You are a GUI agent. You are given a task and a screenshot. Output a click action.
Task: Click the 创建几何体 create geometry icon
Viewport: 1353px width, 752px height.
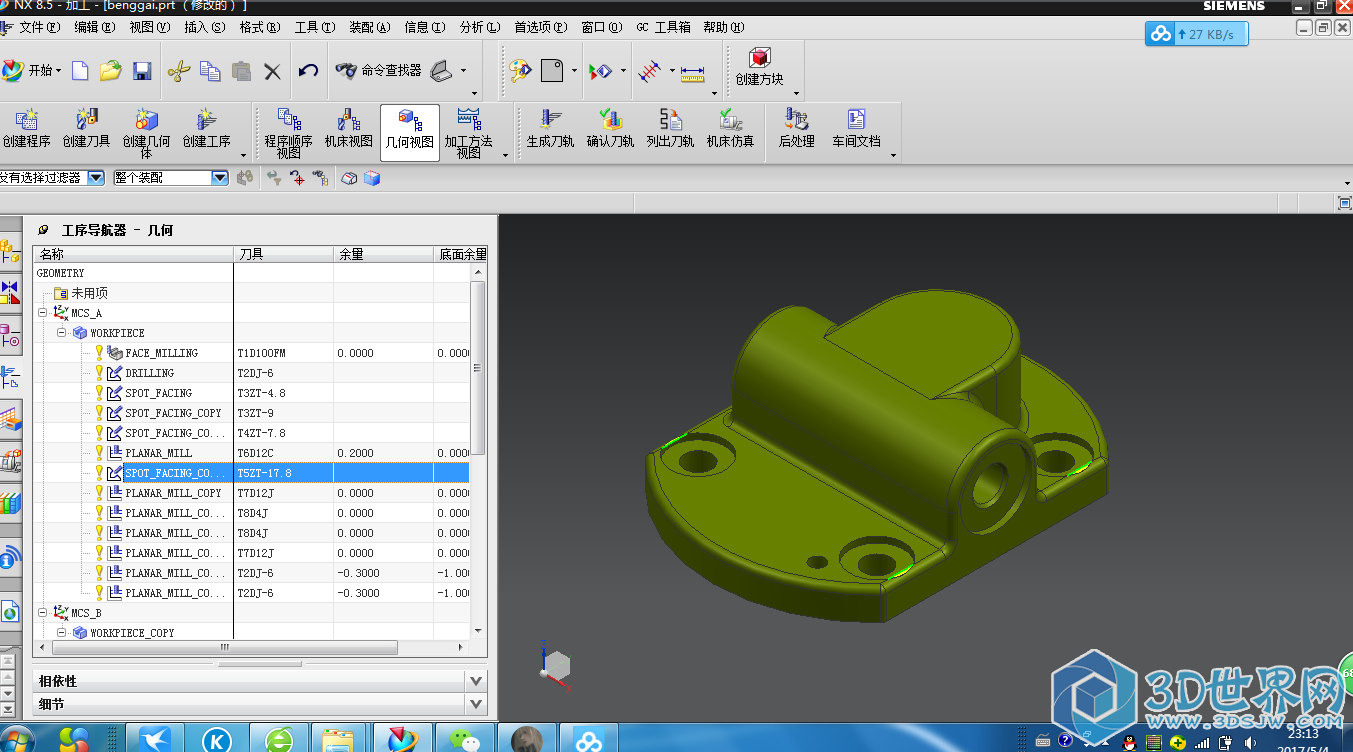pyautogui.click(x=147, y=134)
